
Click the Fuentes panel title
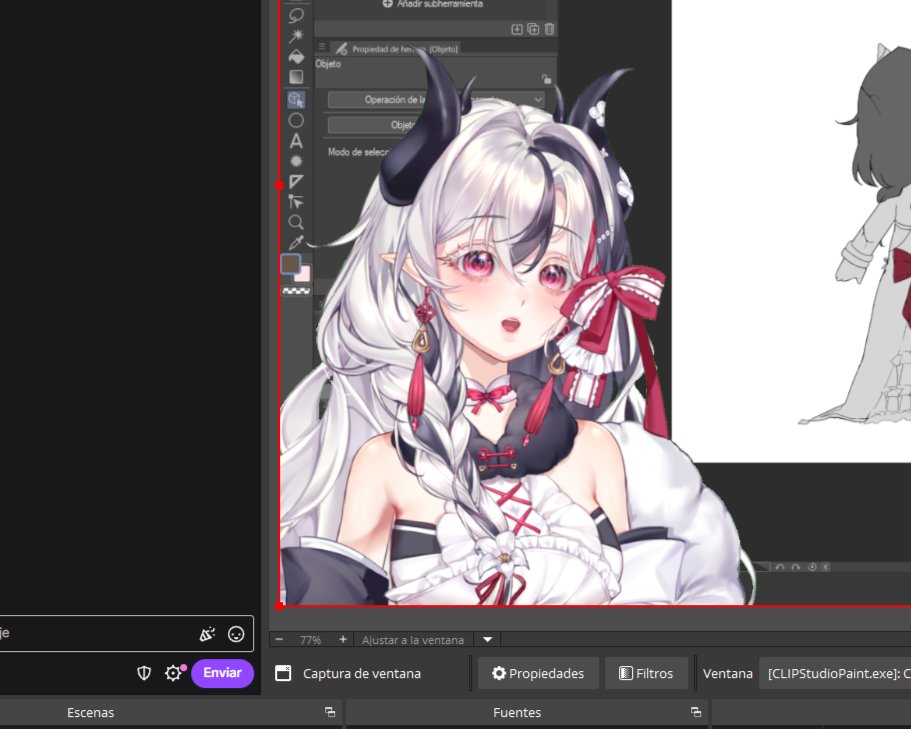(x=517, y=712)
